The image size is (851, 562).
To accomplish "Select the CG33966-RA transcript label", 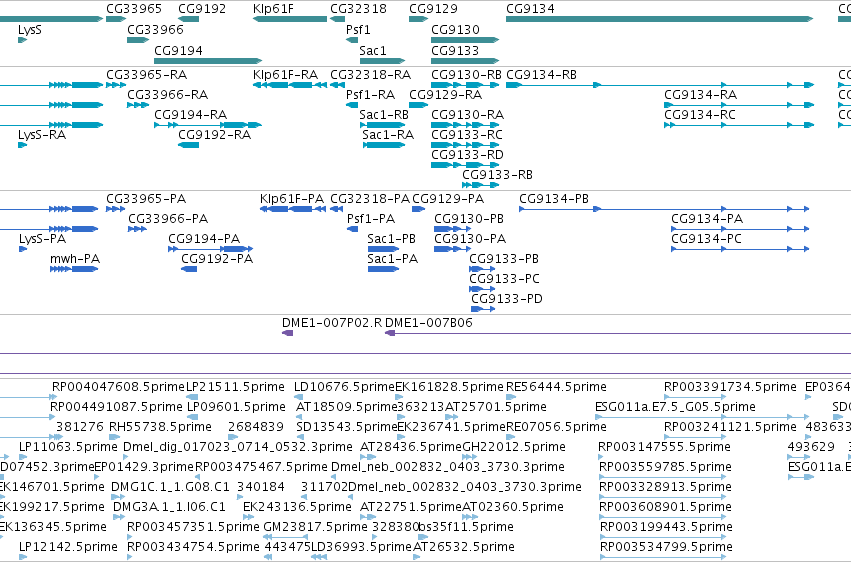I will point(168,94).
